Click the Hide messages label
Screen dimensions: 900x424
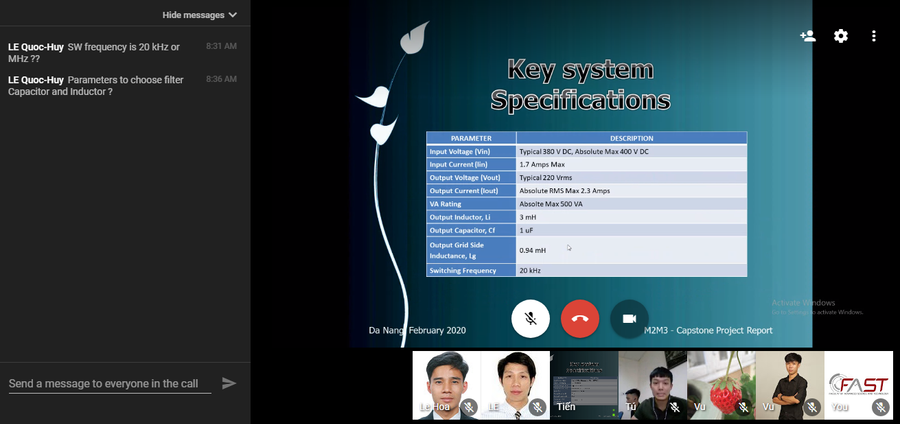tap(193, 15)
